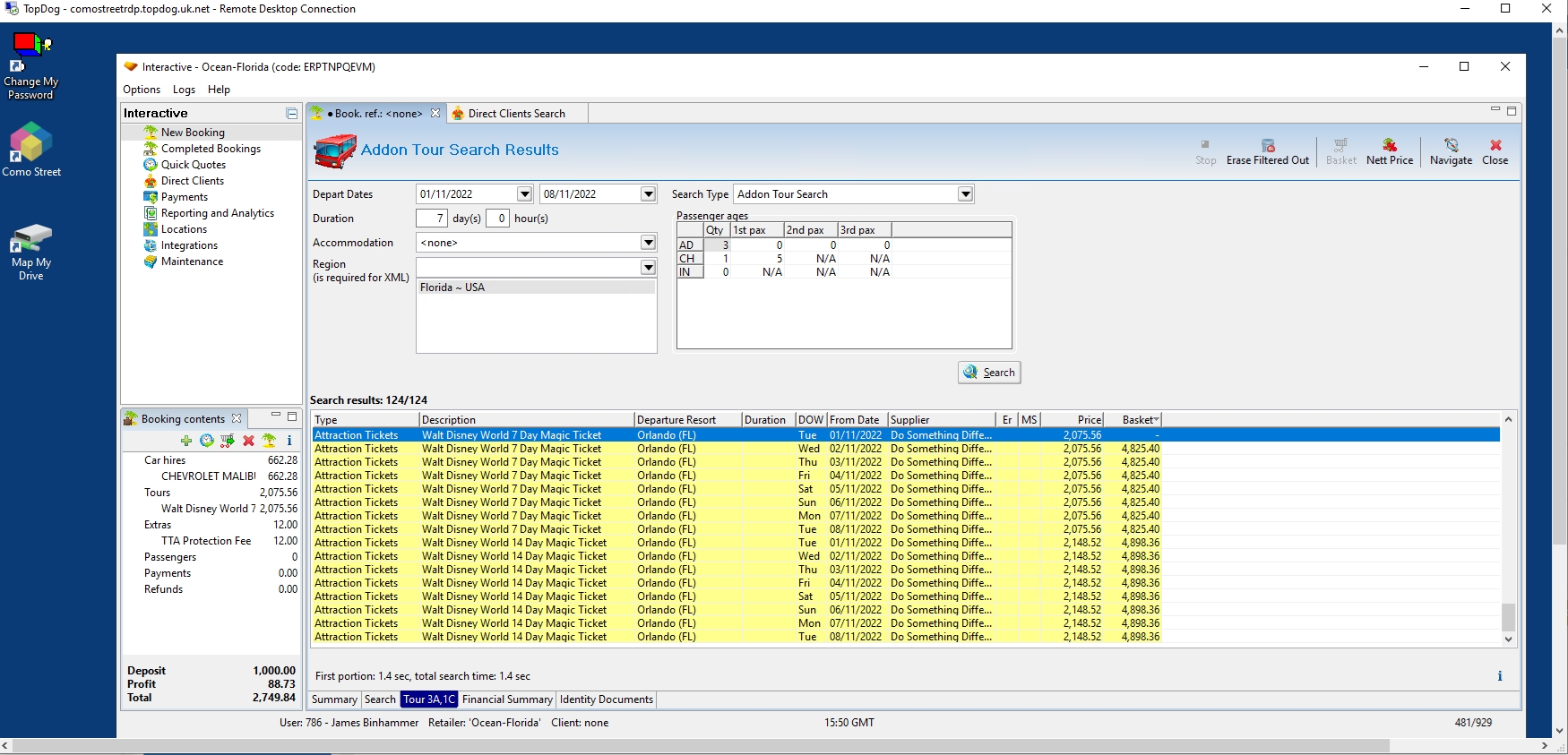The image size is (1568, 755).
Task: Click the red X delete icon in Booking contents
Action: [248, 441]
